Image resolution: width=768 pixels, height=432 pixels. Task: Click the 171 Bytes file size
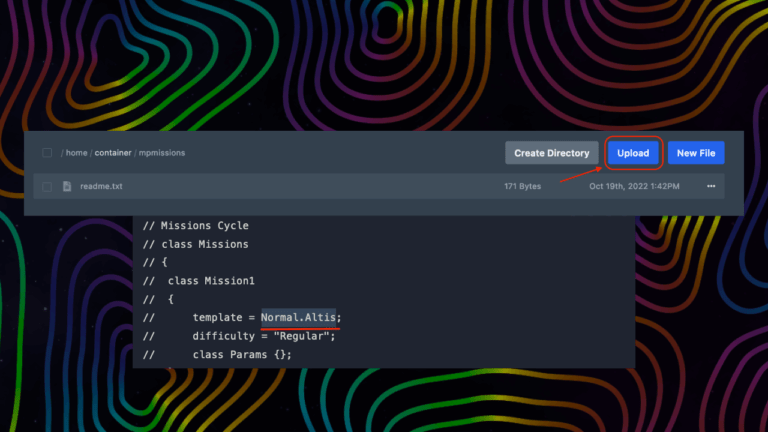(x=522, y=186)
